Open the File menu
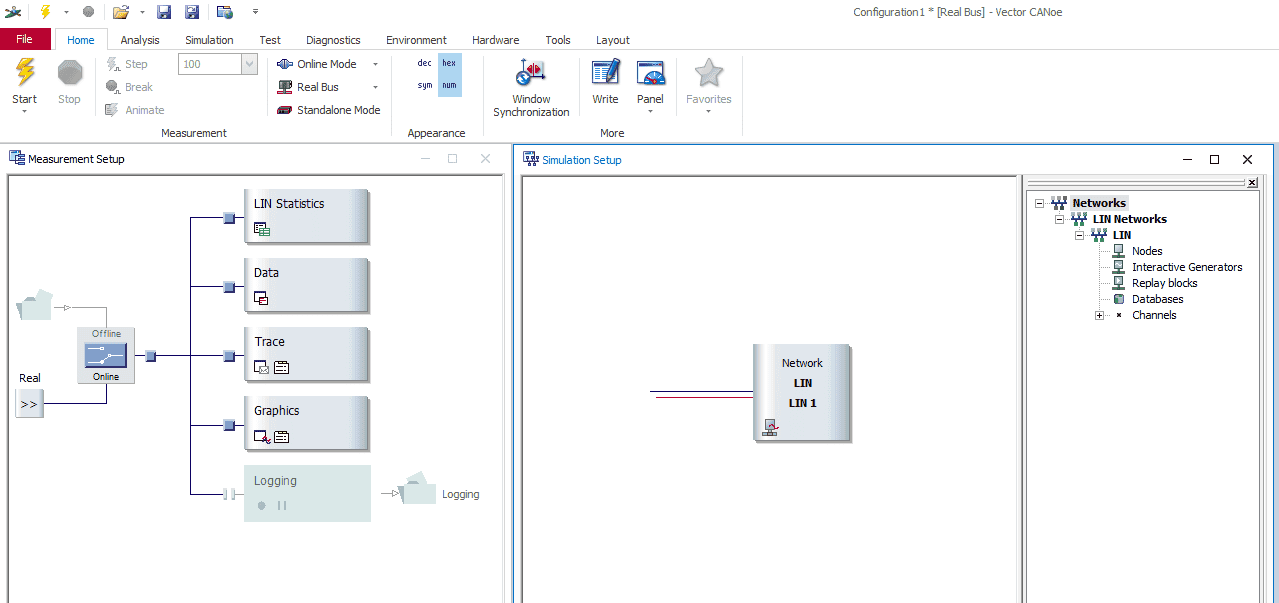 pos(25,40)
